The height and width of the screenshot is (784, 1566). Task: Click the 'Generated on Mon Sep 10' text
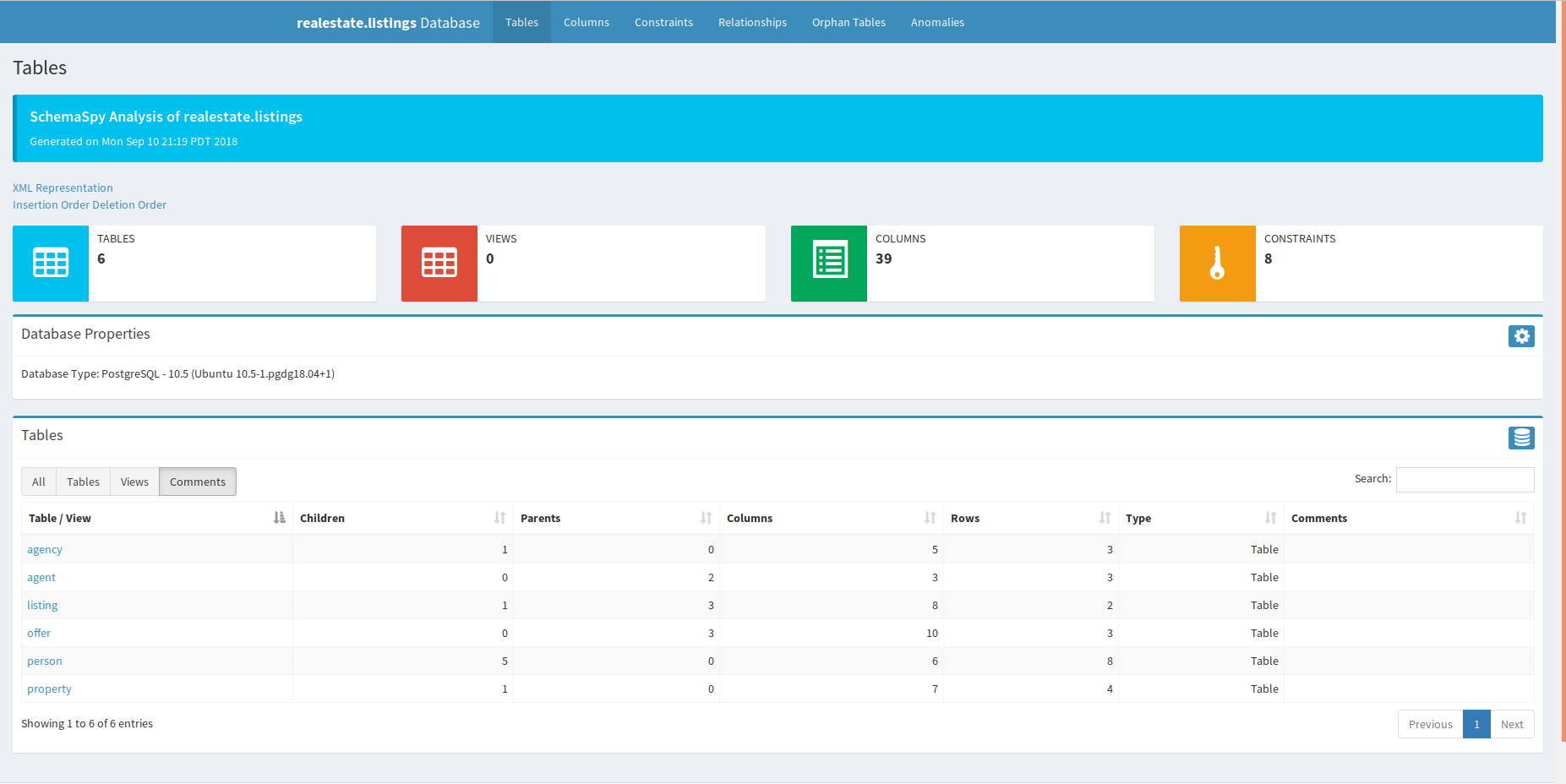(134, 141)
